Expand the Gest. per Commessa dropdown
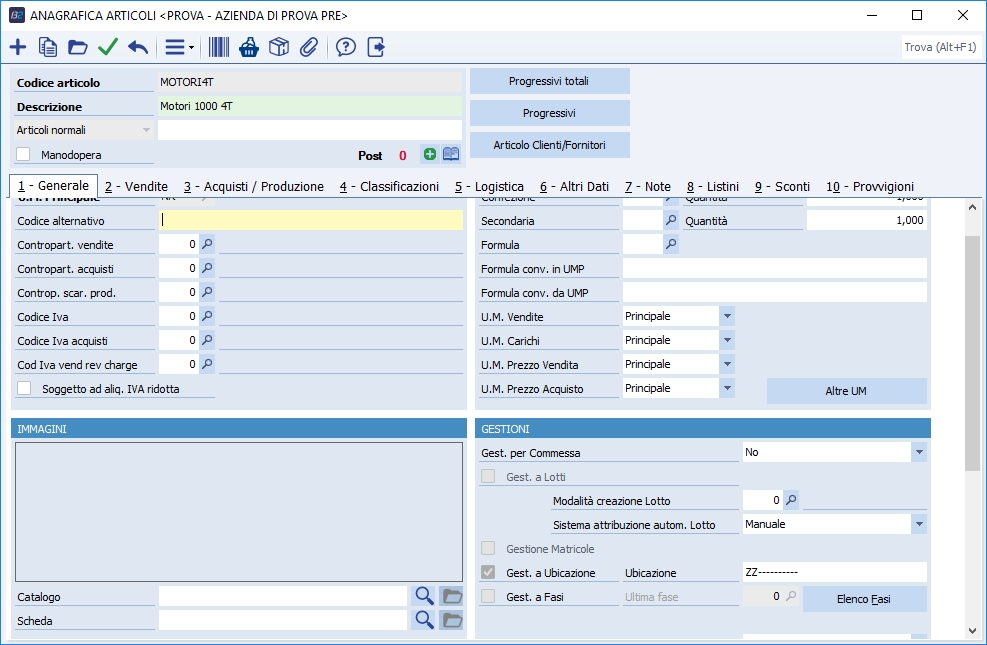The image size is (987, 645). coord(918,453)
